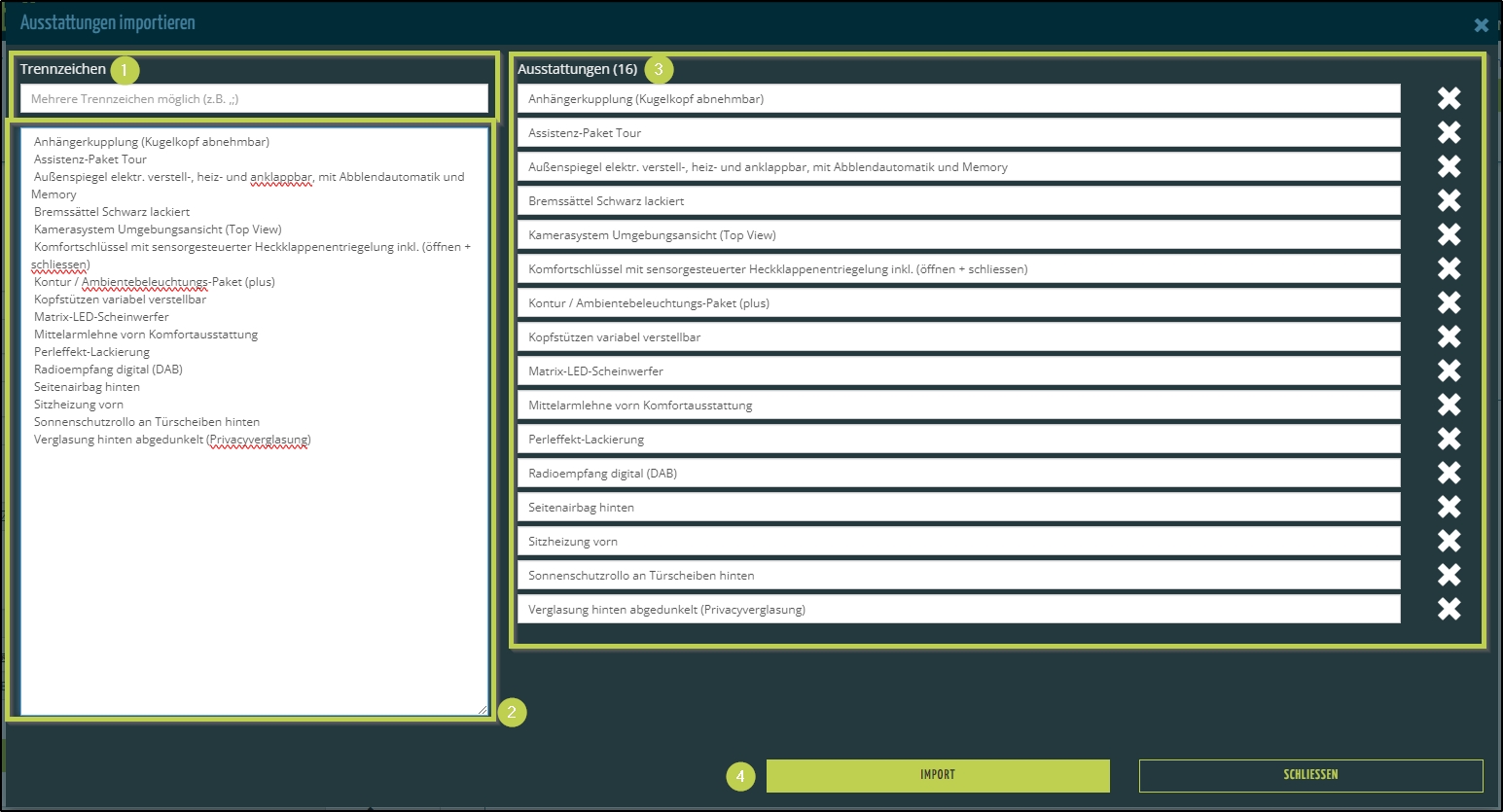
Task: Remove Sitzheizung vorn using the X icon
Action: point(1449,541)
